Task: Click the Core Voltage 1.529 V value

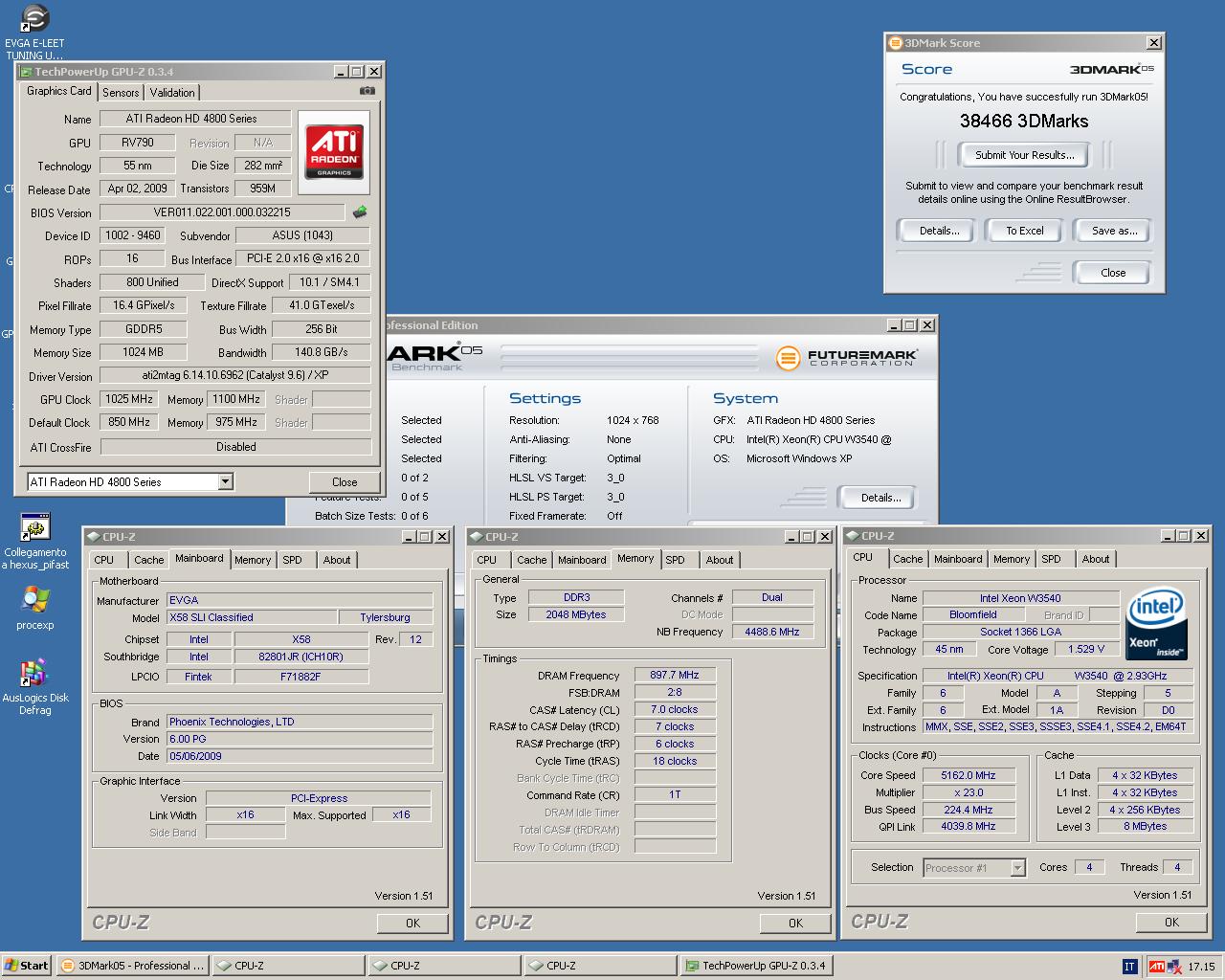Action: (1085, 649)
